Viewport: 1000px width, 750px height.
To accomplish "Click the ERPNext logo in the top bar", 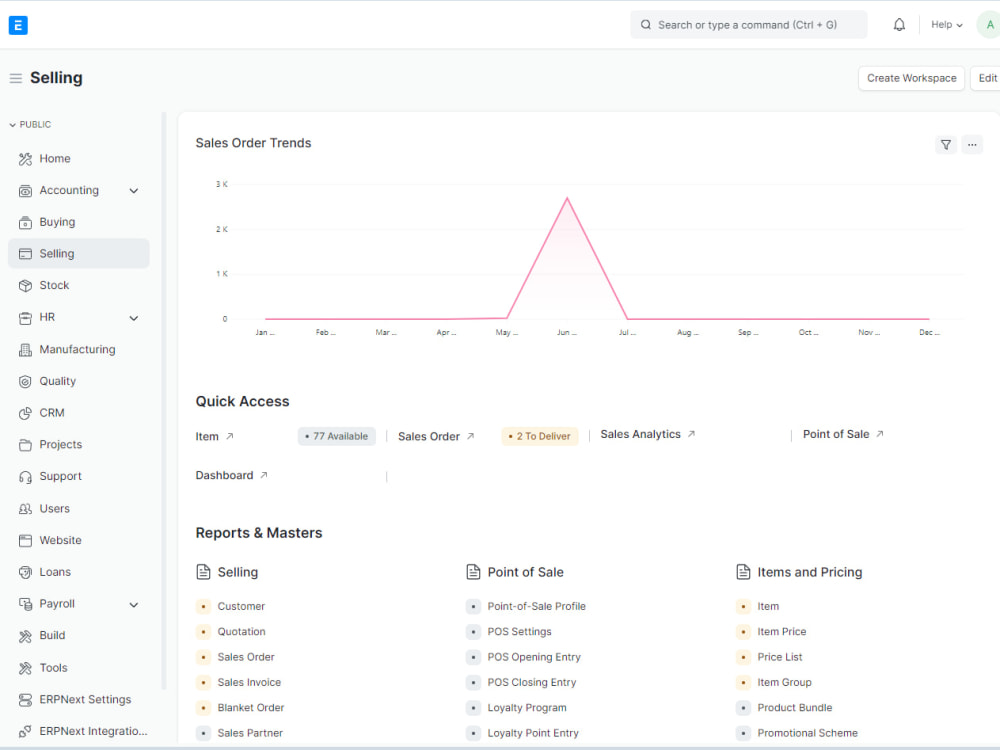I will coord(18,24).
